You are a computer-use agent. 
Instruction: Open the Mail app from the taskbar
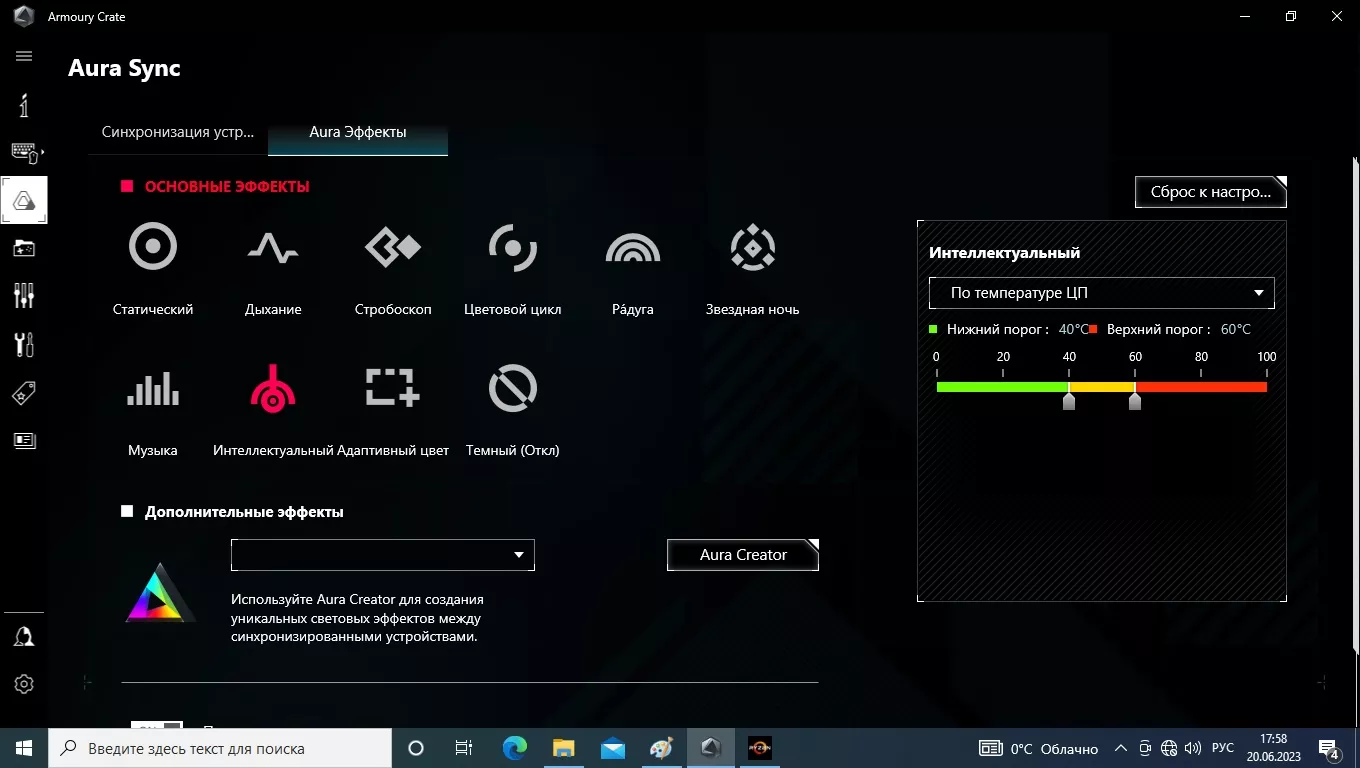[613, 748]
